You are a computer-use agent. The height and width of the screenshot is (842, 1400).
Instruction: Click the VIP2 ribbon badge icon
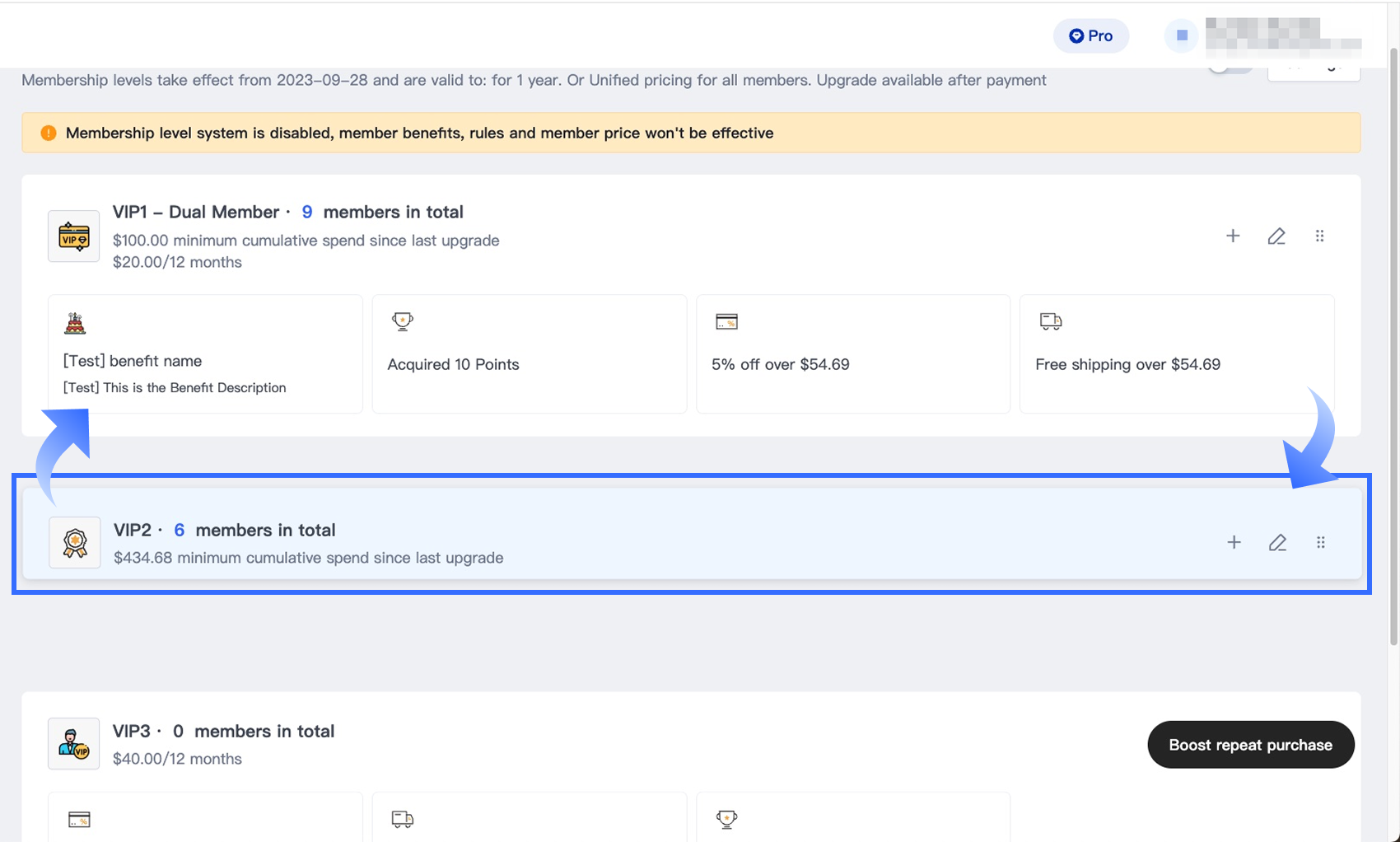tap(75, 542)
